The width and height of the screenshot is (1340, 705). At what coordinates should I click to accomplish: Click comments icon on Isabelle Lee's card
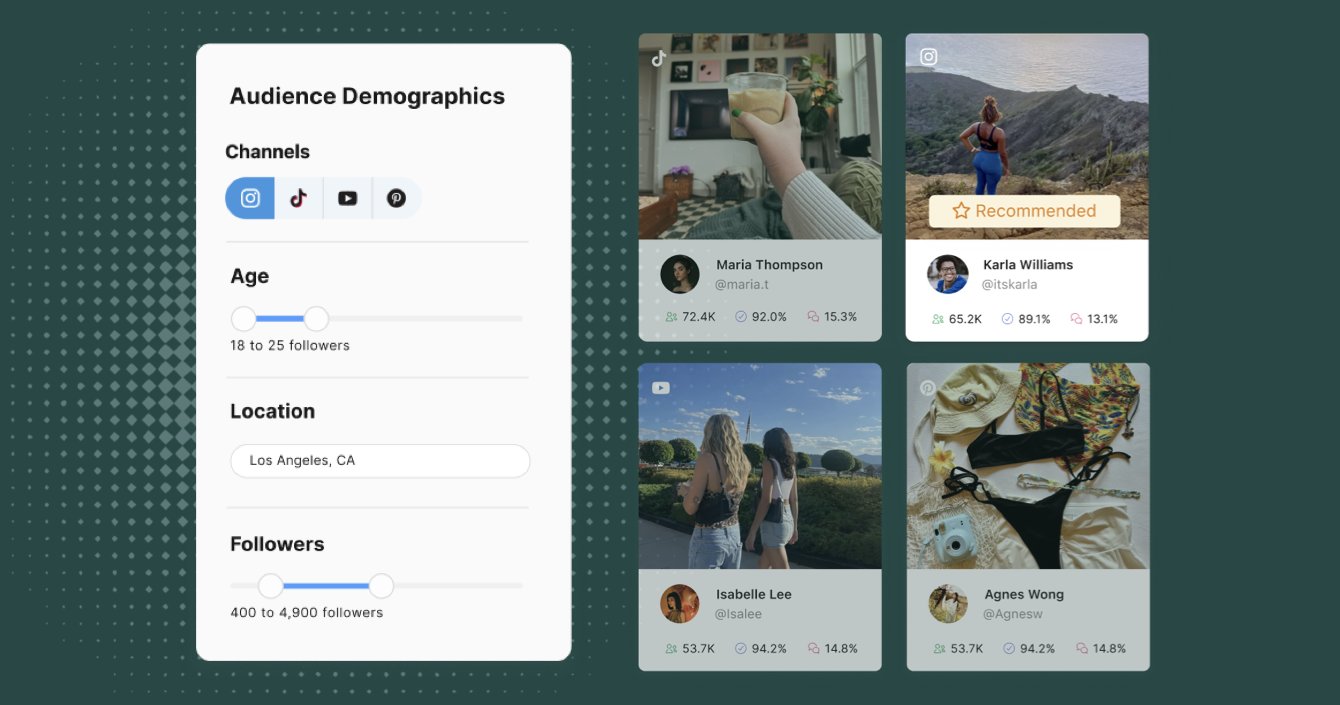tap(814, 649)
